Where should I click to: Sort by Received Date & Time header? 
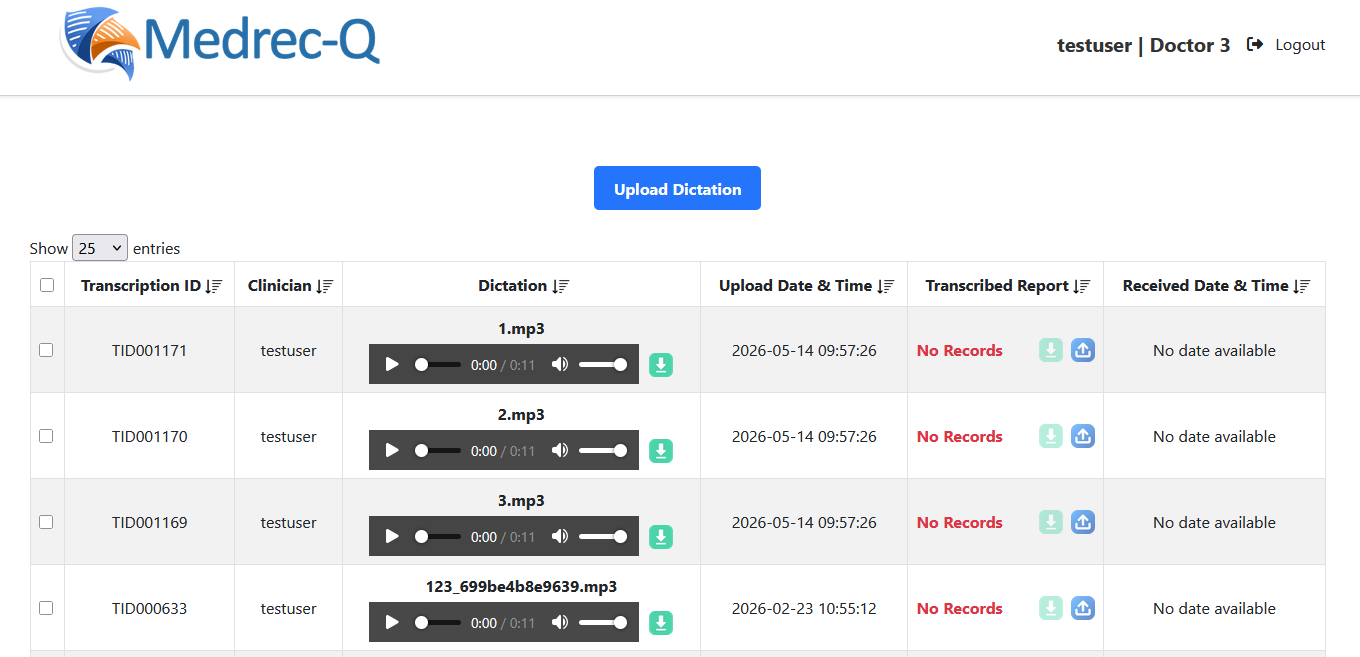click(1215, 285)
